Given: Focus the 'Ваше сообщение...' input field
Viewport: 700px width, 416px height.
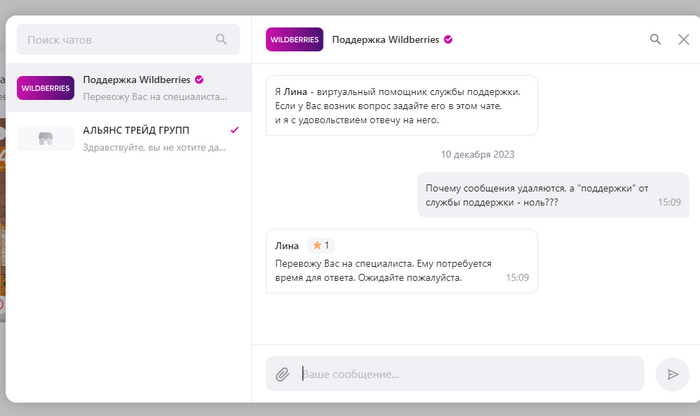Looking at the screenshot, I should tap(455, 374).
